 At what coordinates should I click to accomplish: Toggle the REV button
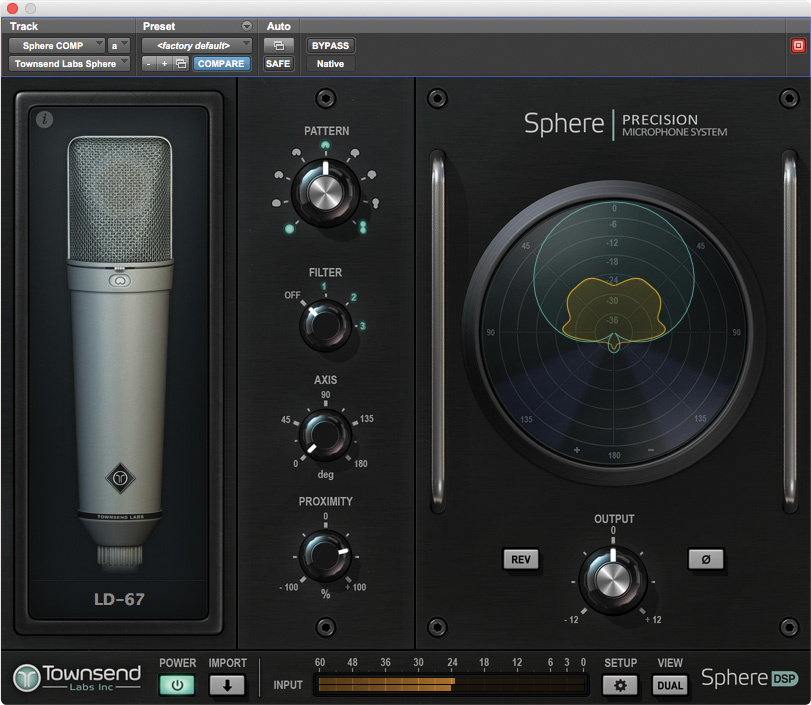click(x=520, y=559)
